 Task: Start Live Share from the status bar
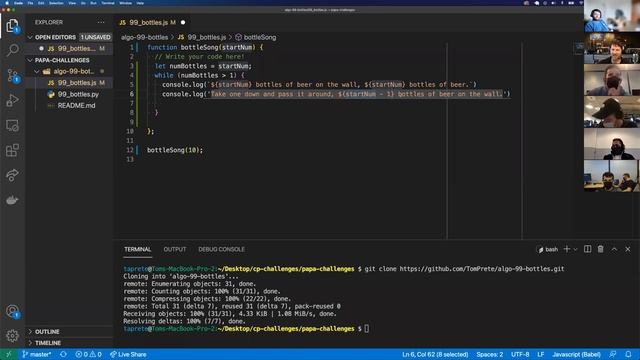click(x=128, y=354)
